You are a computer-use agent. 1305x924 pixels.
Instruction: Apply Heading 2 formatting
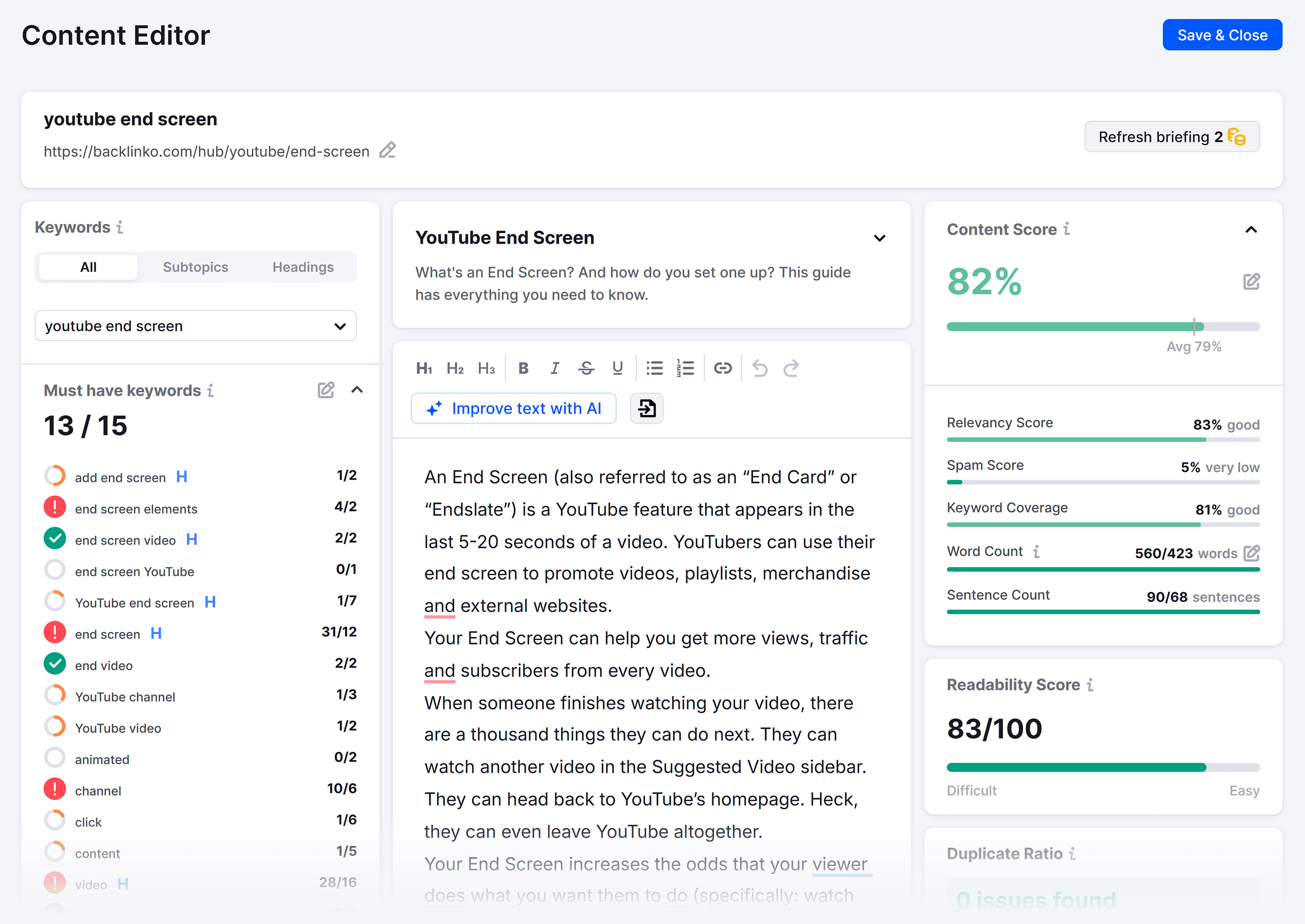tap(455, 368)
